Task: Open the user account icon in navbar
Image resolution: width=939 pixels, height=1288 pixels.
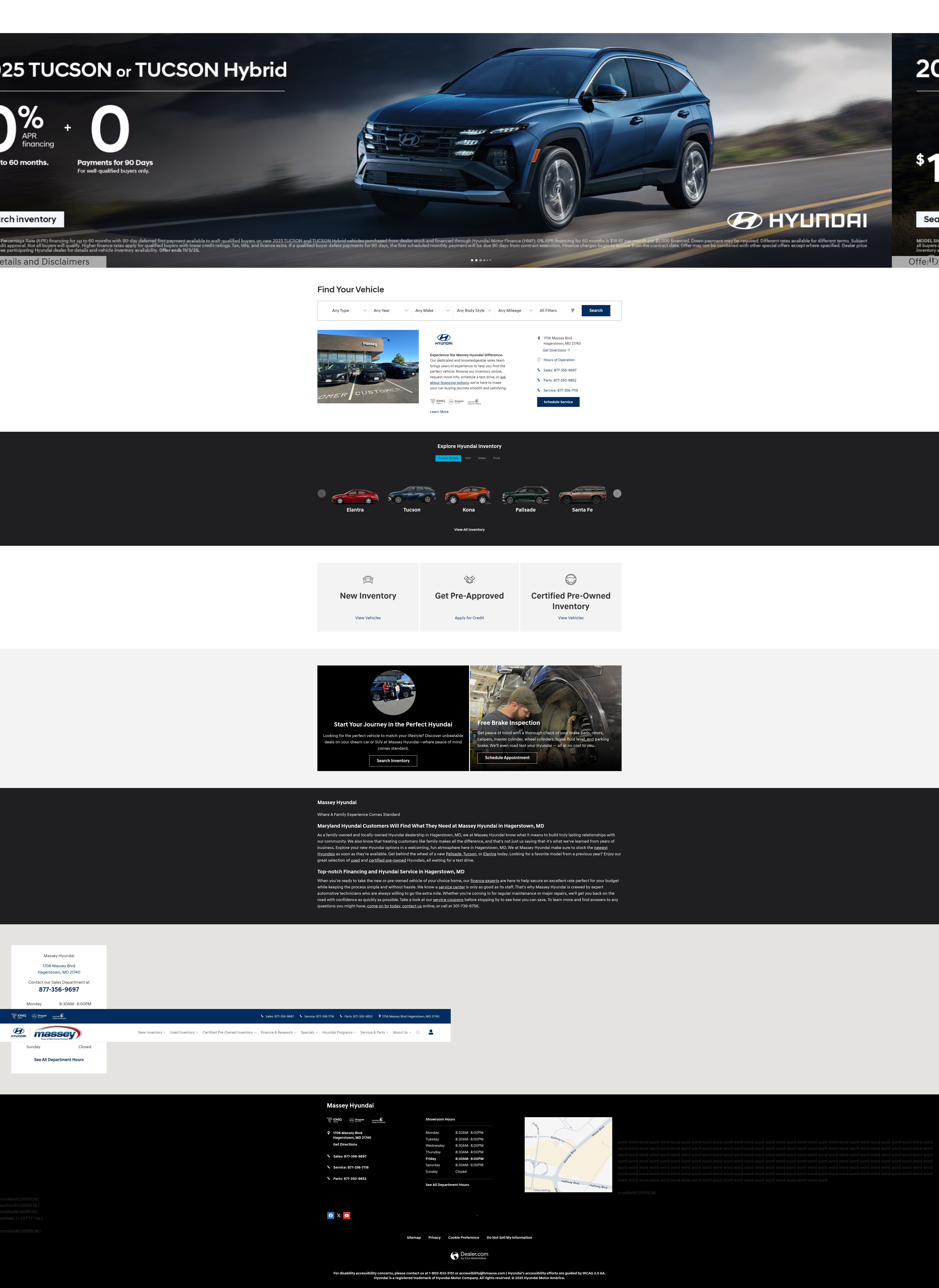Action: (431, 1032)
